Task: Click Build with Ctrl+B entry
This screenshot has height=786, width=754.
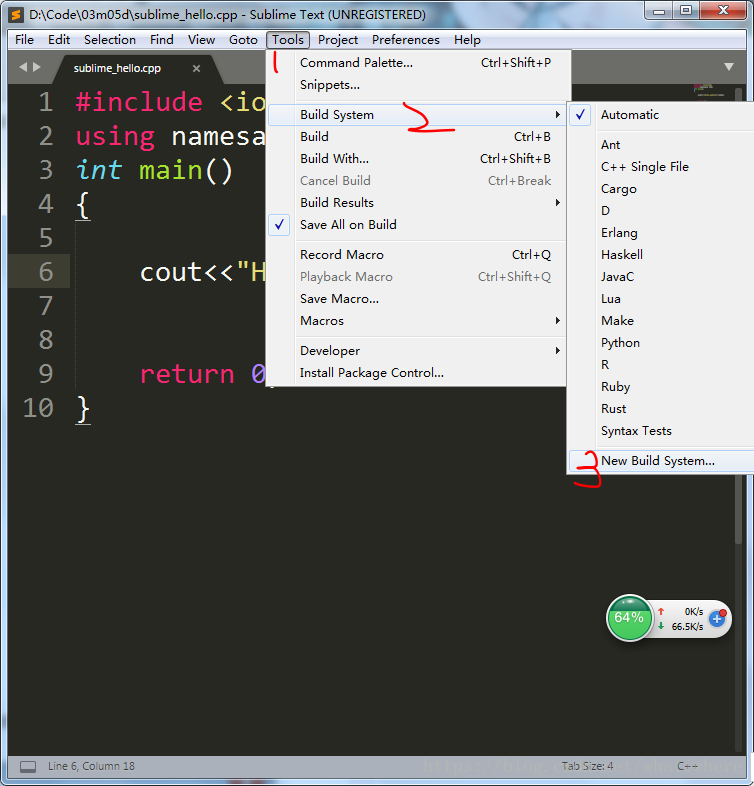Action: click(x=417, y=137)
